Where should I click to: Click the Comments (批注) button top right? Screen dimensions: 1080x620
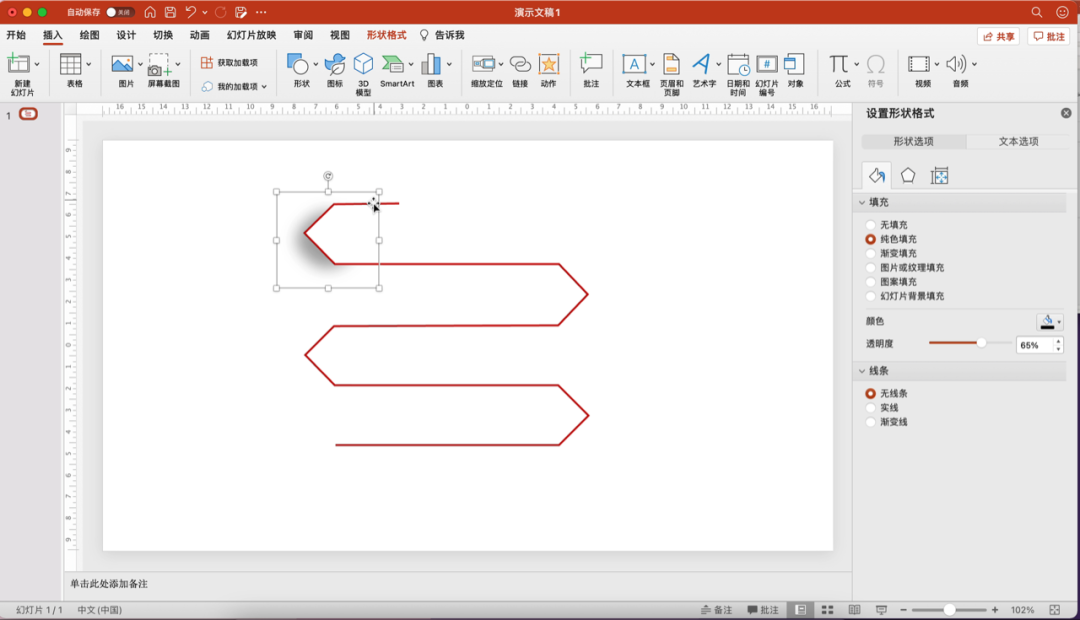coord(1049,37)
